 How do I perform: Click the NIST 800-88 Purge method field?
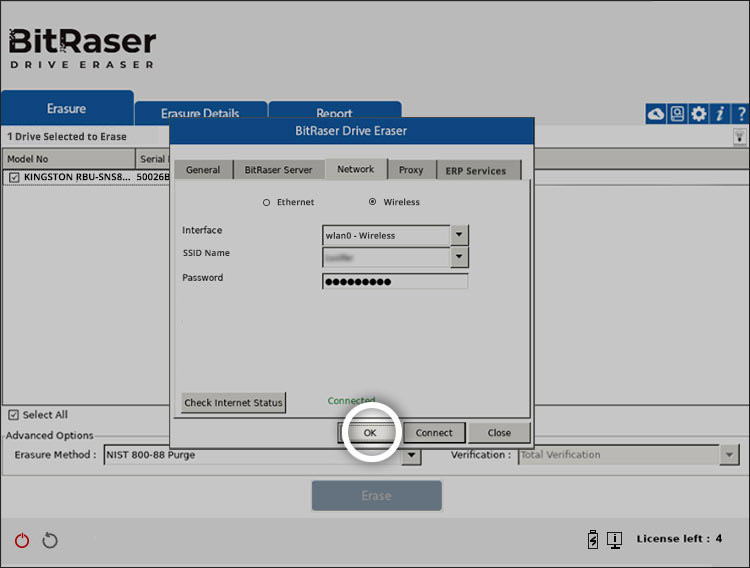click(x=253, y=455)
